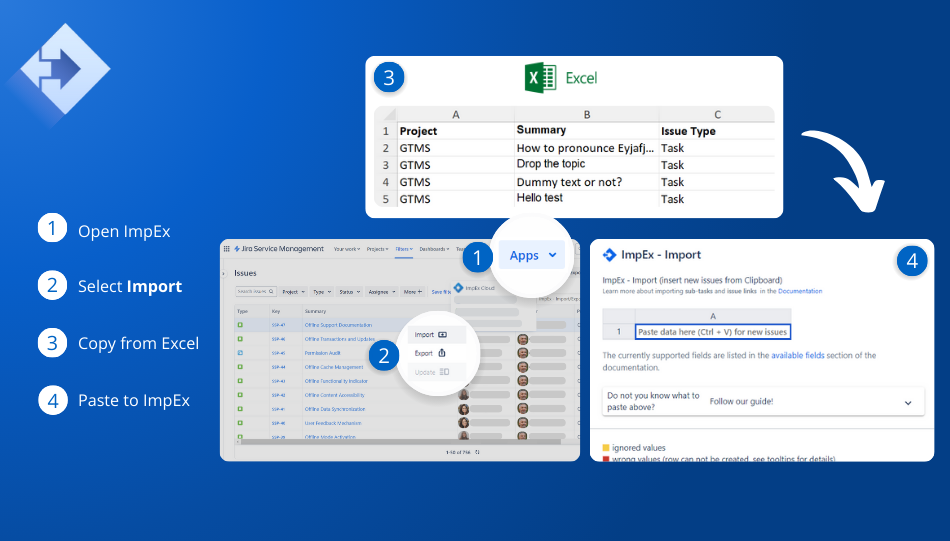Open the Filters dropdown menu
Screen dimensions: 950x541
404,249
